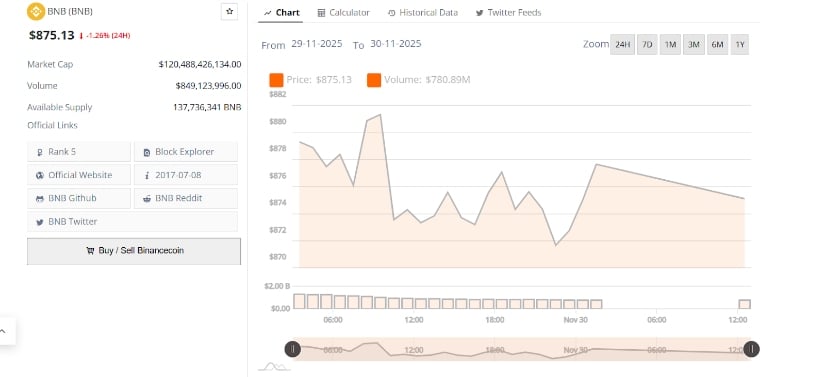Click the Official Links label
Image resolution: width=825 pixels, height=377 pixels.
point(52,125)
